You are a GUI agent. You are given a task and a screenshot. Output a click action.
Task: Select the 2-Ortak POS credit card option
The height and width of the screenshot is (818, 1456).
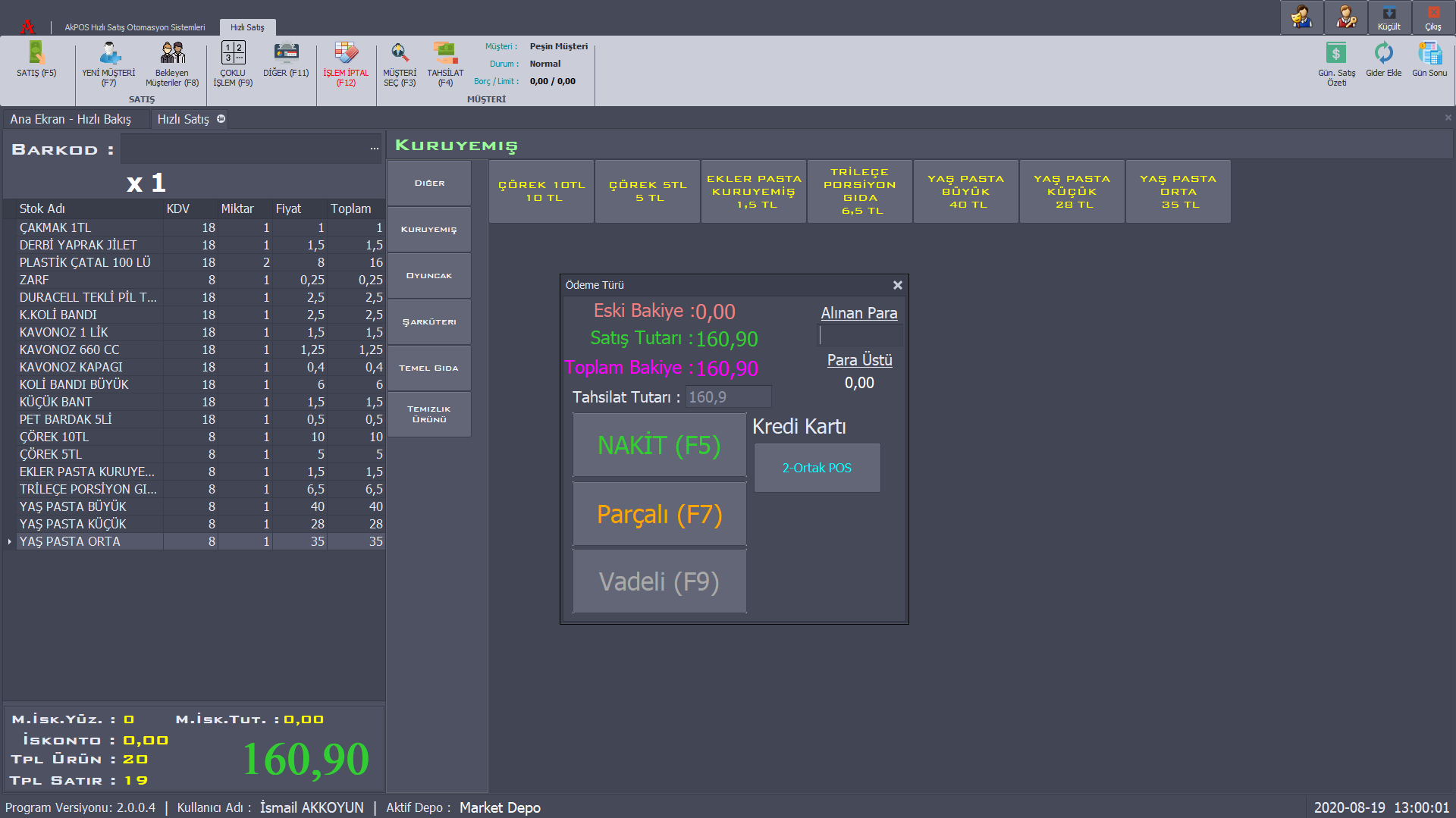click(817, 468)
